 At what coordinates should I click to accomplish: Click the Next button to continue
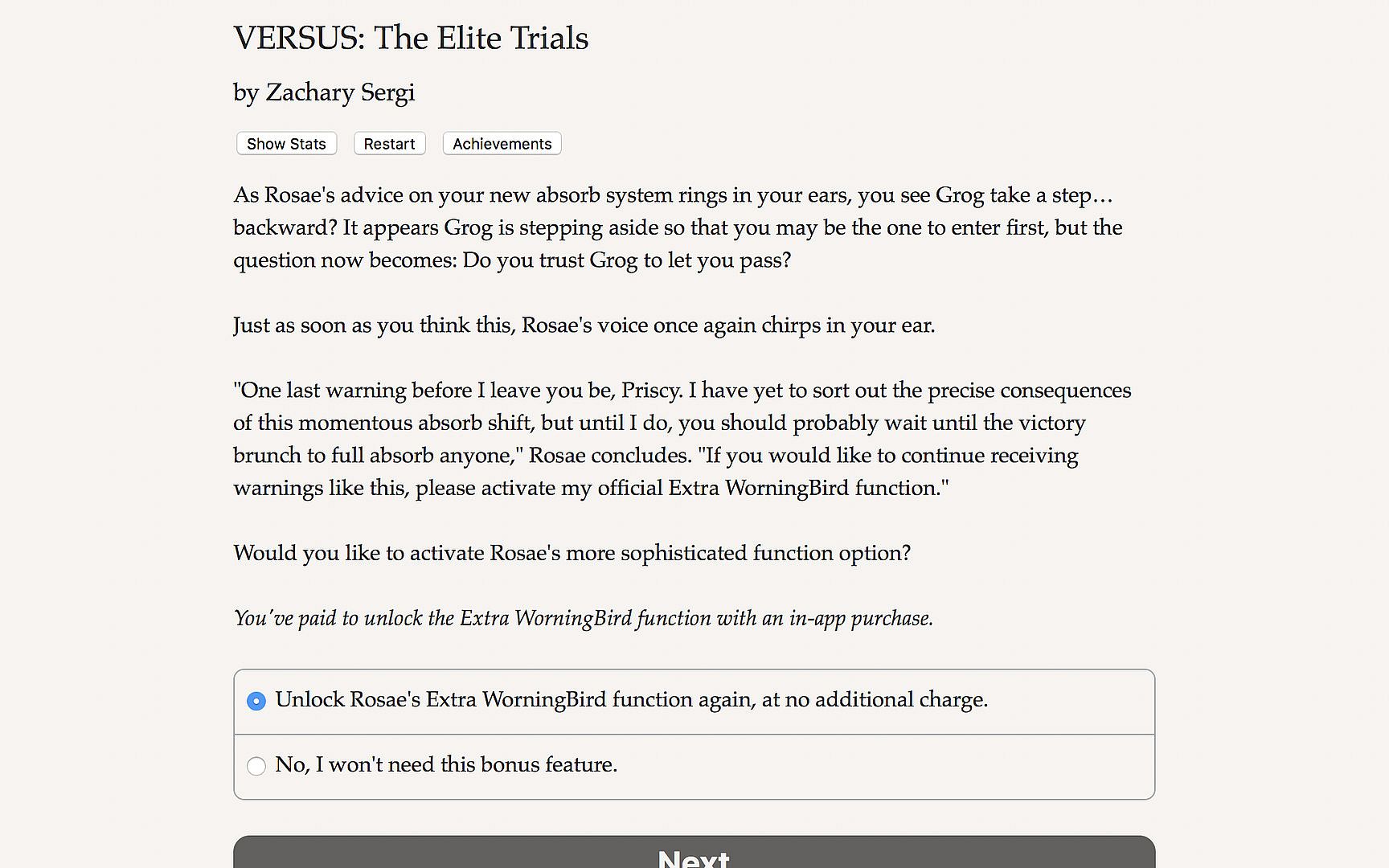(x=694, y=855)
